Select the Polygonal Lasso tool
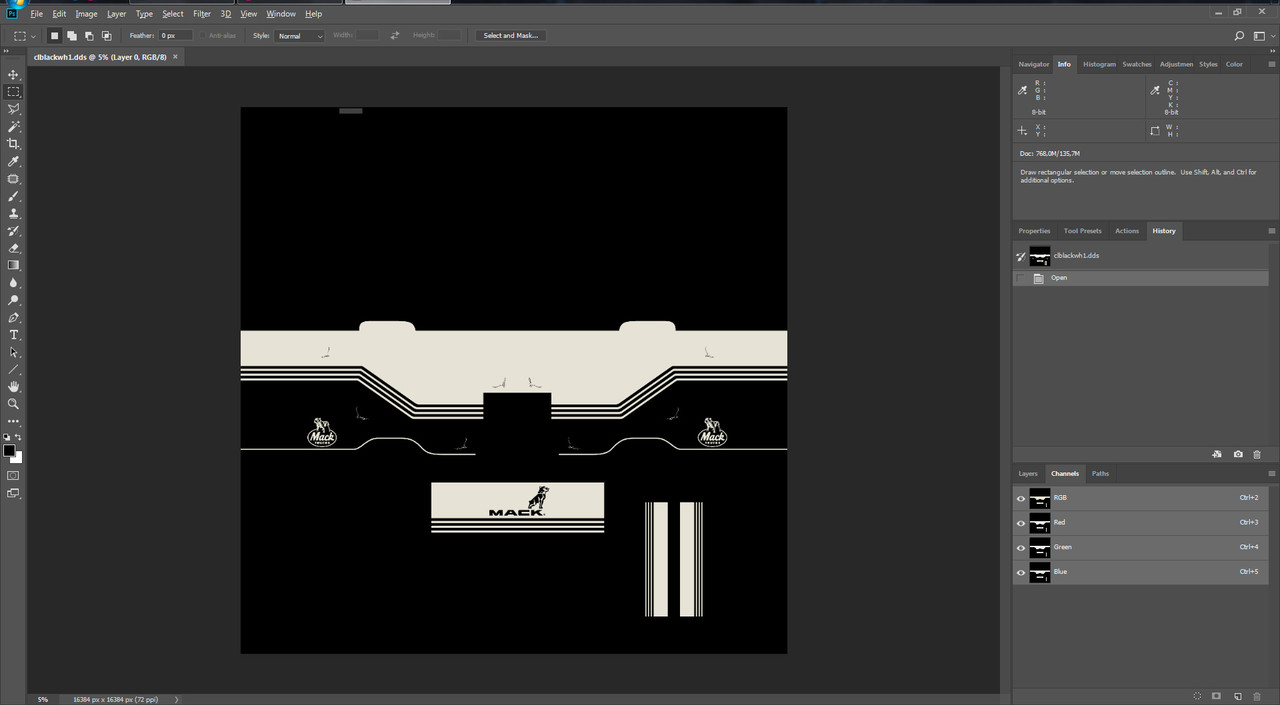 click(x=14, y=109)
